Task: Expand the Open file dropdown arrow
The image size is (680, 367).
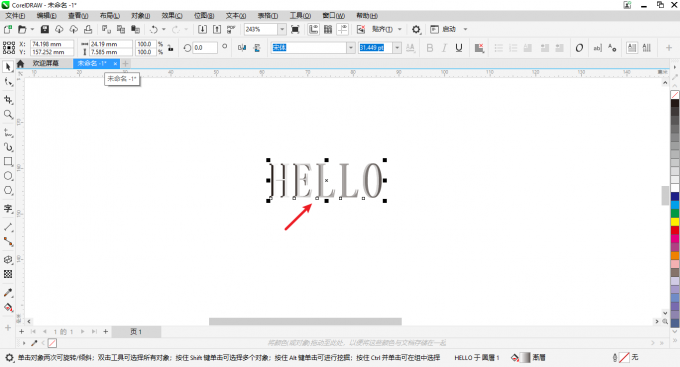Action: point(32,29)
